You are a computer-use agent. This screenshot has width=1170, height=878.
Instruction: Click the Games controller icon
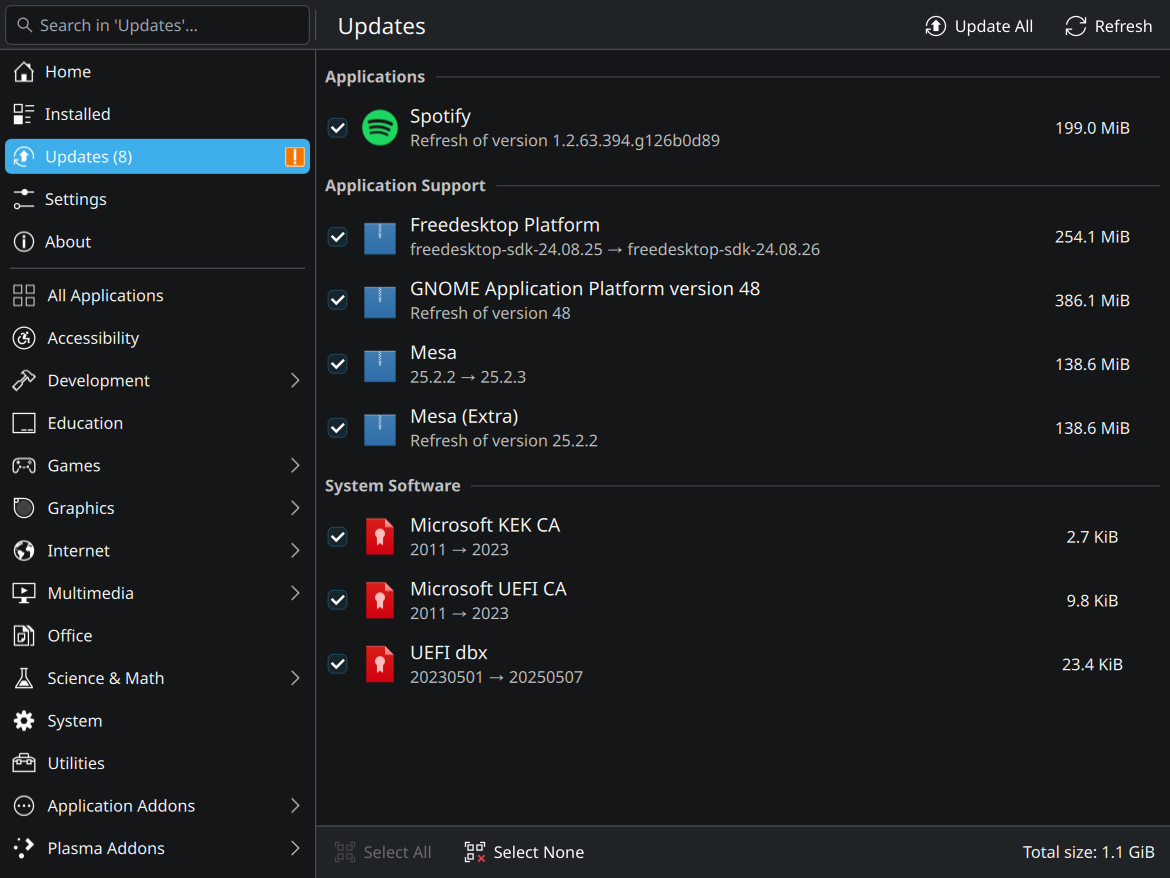tap(24, 465)
